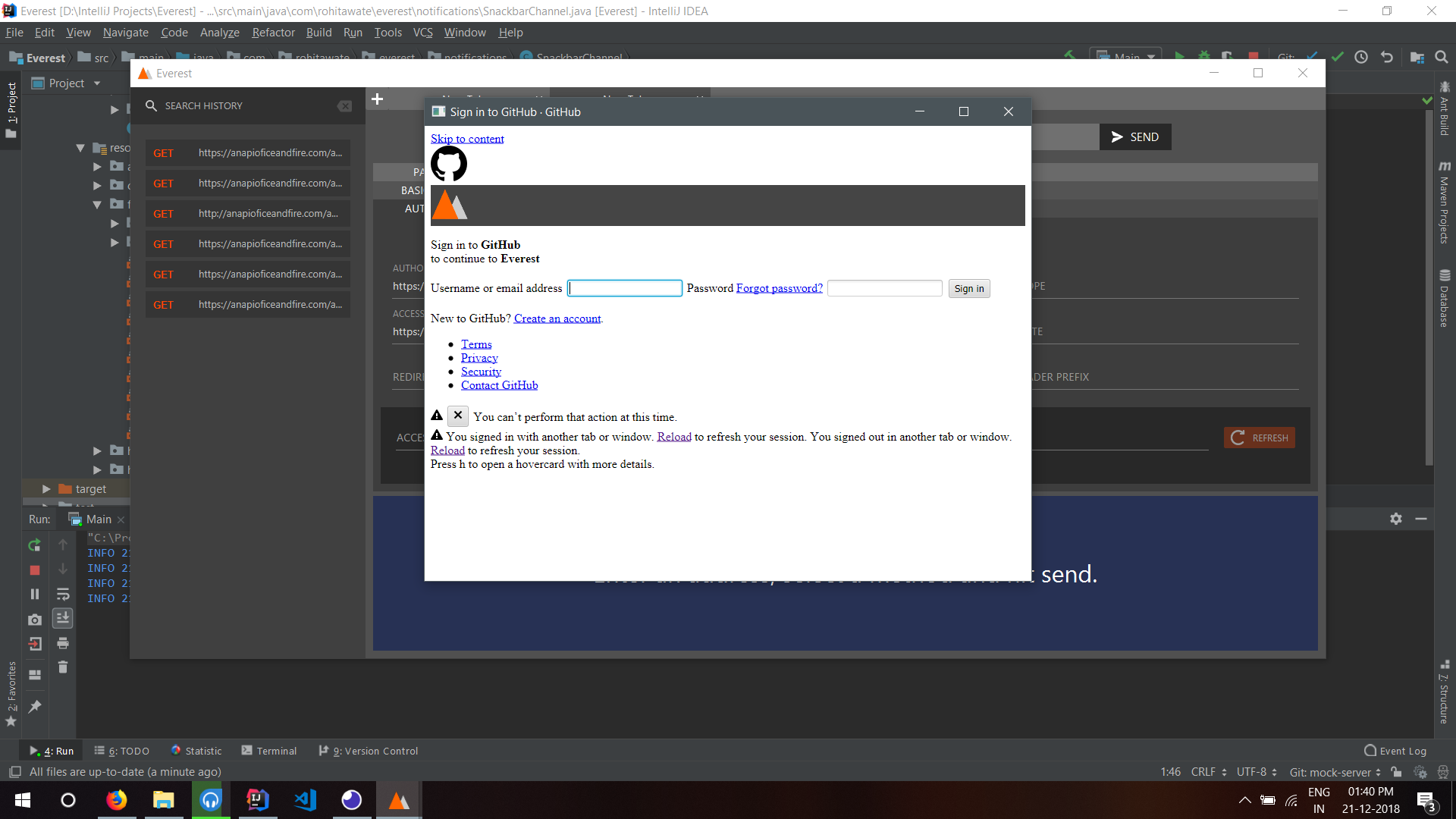
Task: Click the print icon in Run panel
Action: 63,644
